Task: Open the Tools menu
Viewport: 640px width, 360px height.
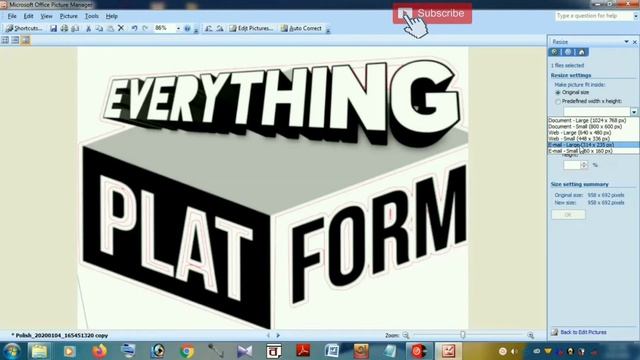Action: click(91, 16)
